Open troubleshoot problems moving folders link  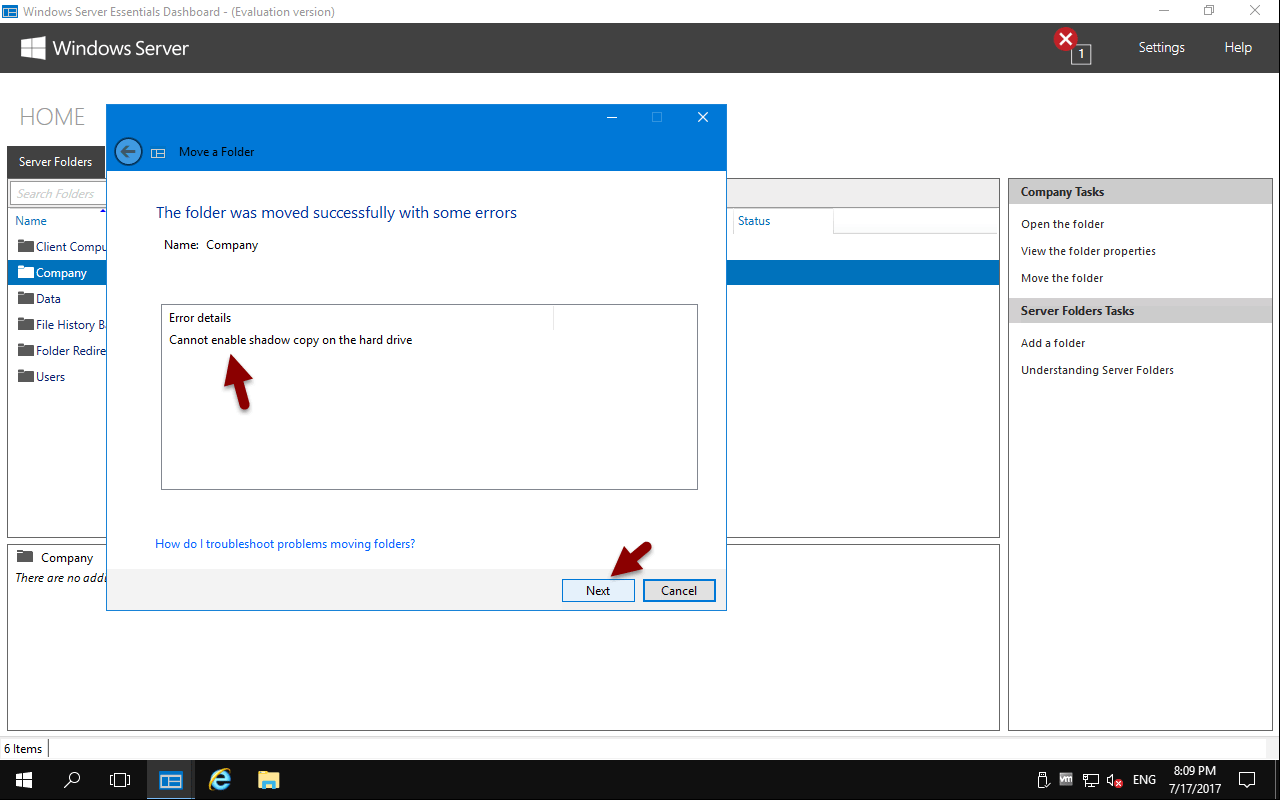click(285, 544)
